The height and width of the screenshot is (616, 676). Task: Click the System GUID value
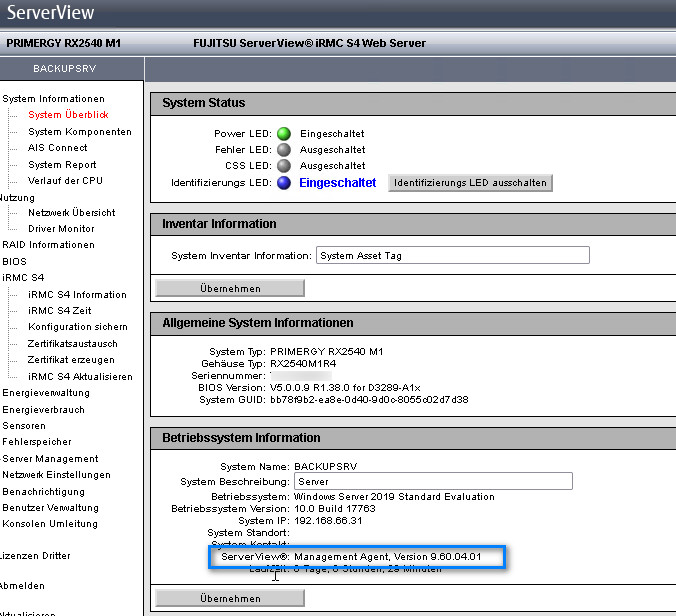[369, 400]
